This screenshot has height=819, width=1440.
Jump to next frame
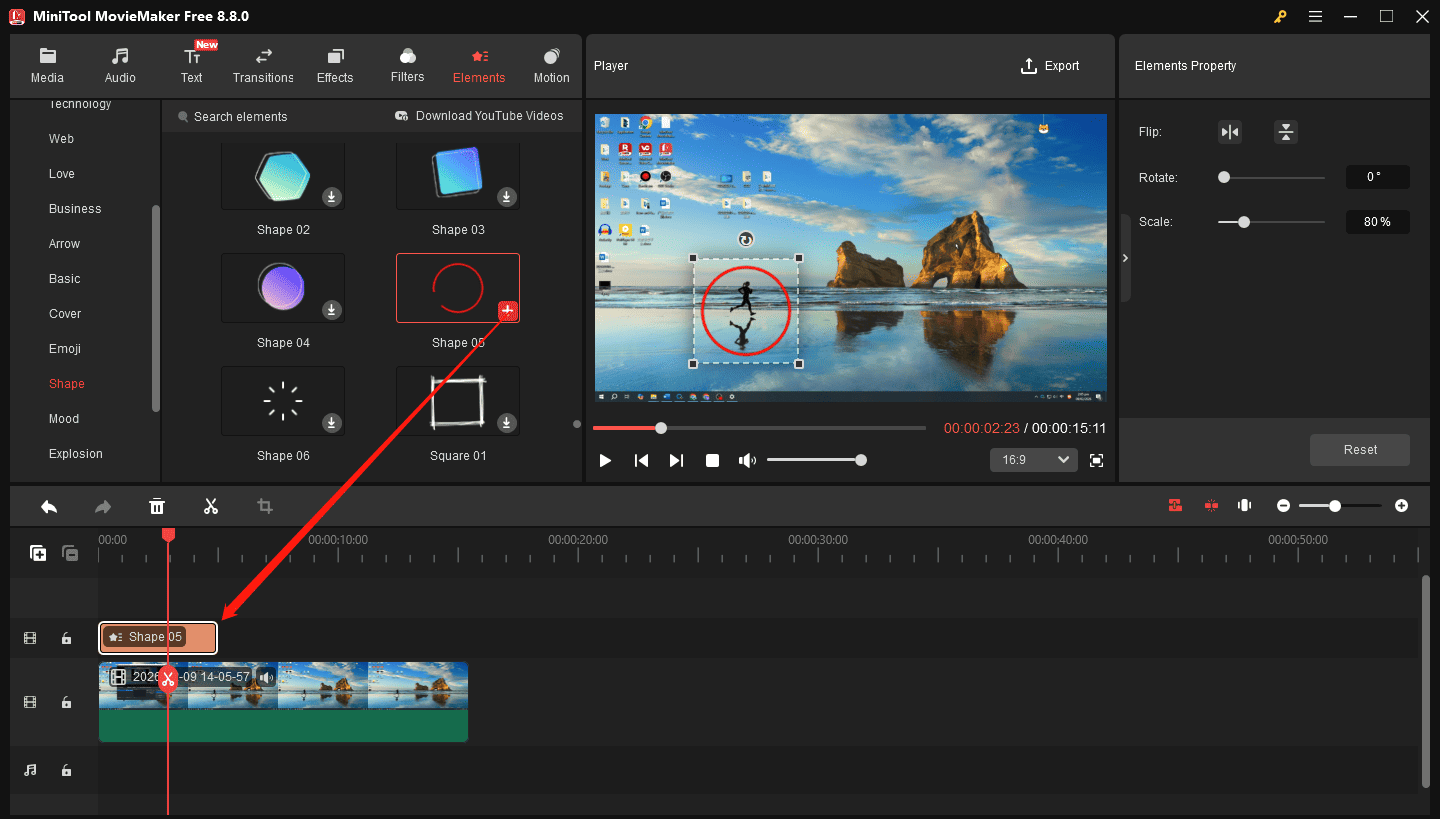tap(676, 460)
